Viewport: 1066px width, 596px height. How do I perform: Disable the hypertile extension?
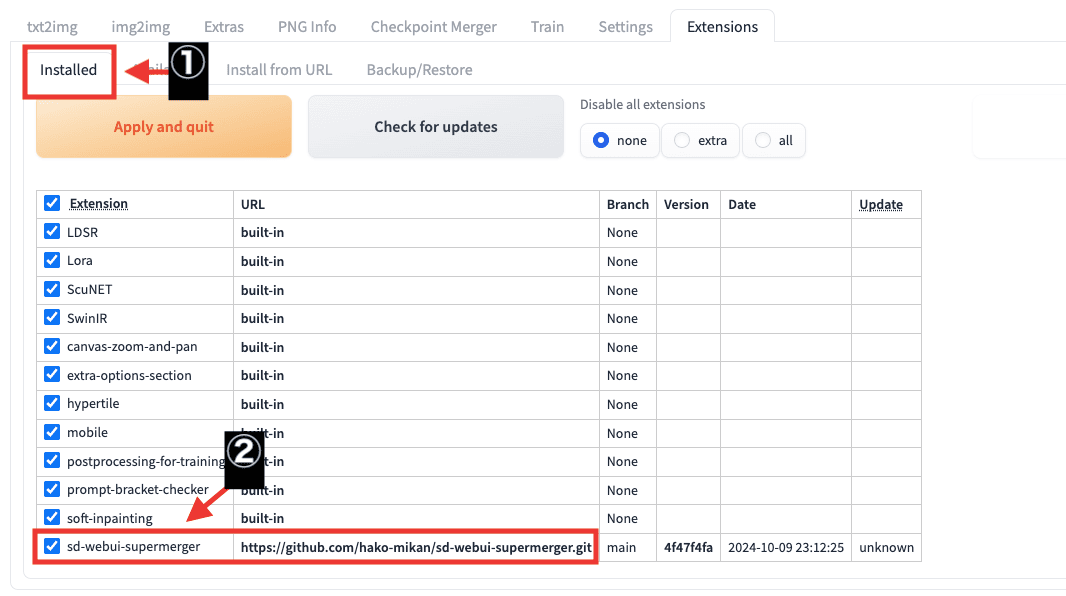click(x=51, y=404)
